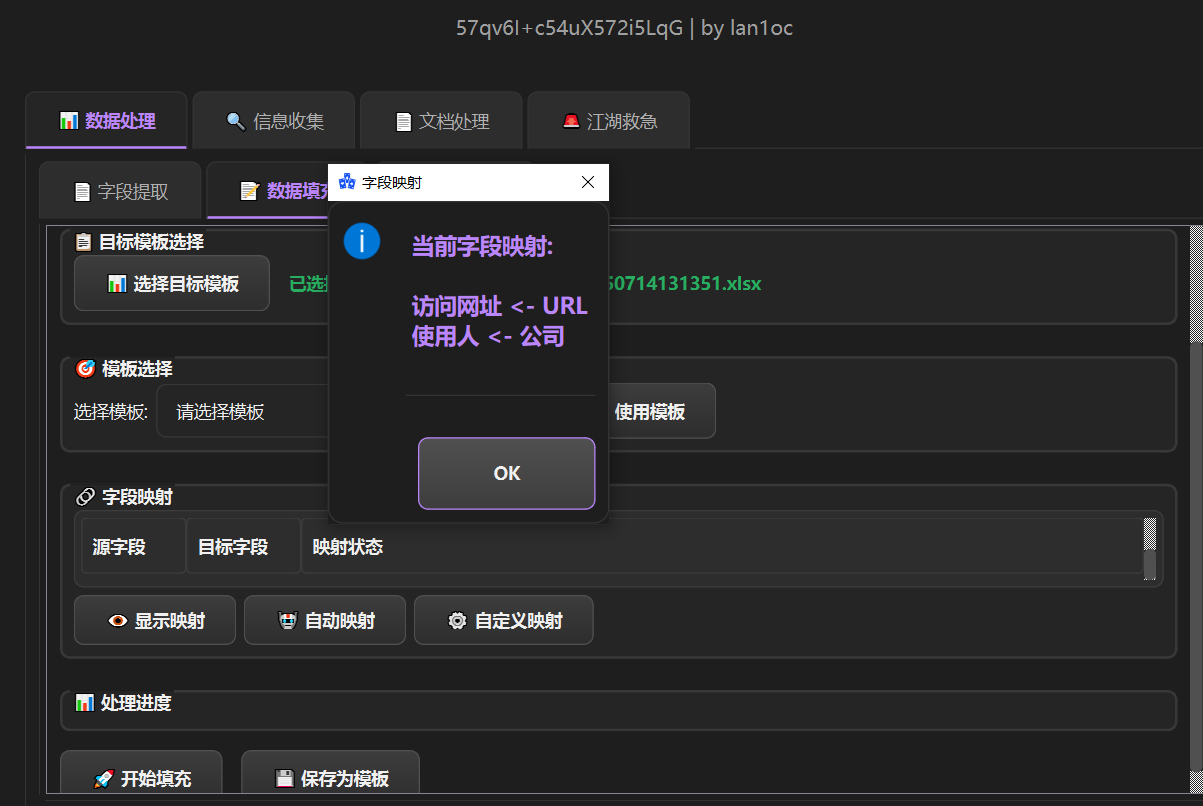Open the 信息收集 tab
The image size is (1203, 806).
point(274,121)
